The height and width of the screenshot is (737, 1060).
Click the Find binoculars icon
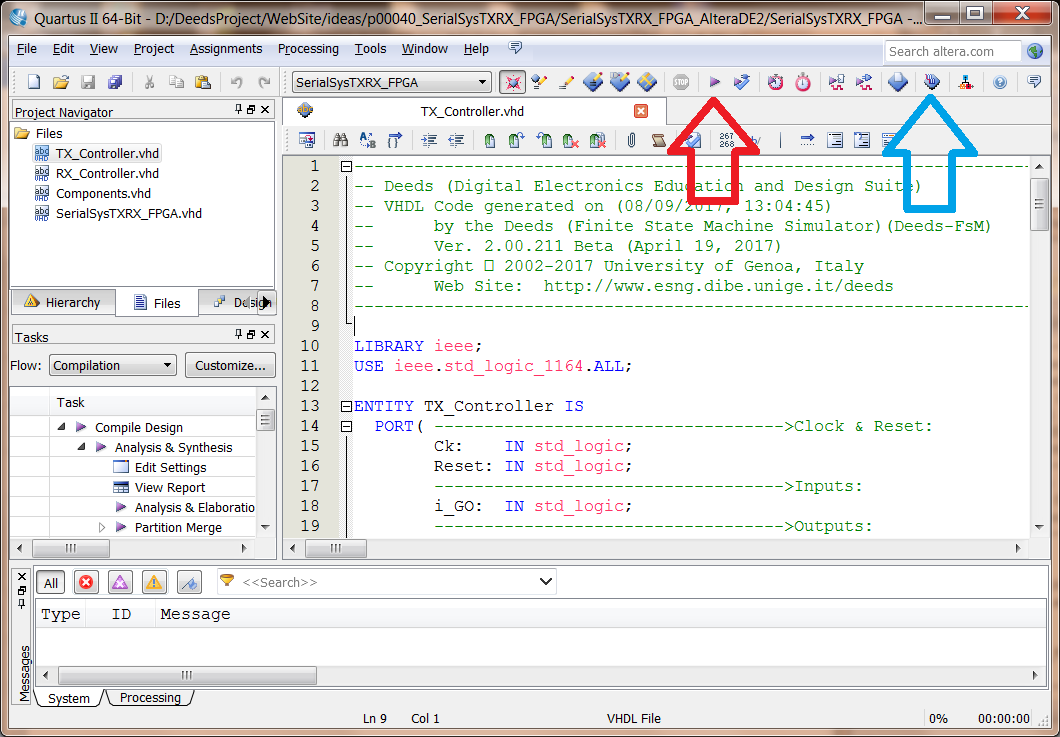coord(341,140)
